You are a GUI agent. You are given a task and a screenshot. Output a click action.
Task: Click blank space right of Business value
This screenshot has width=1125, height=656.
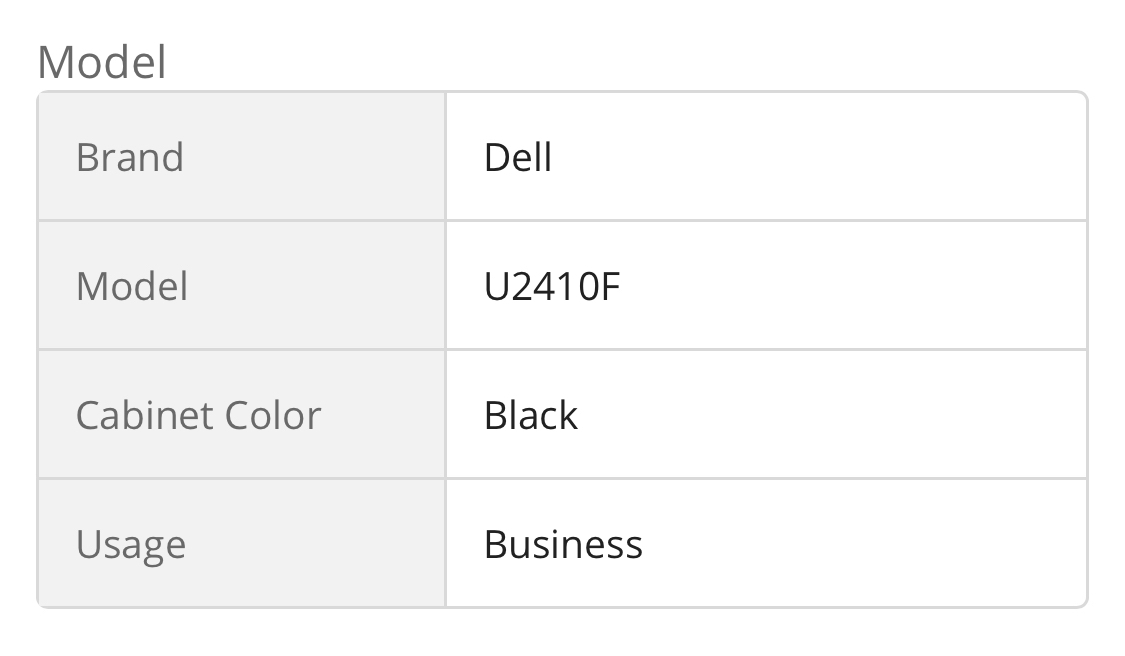(865, 545)
